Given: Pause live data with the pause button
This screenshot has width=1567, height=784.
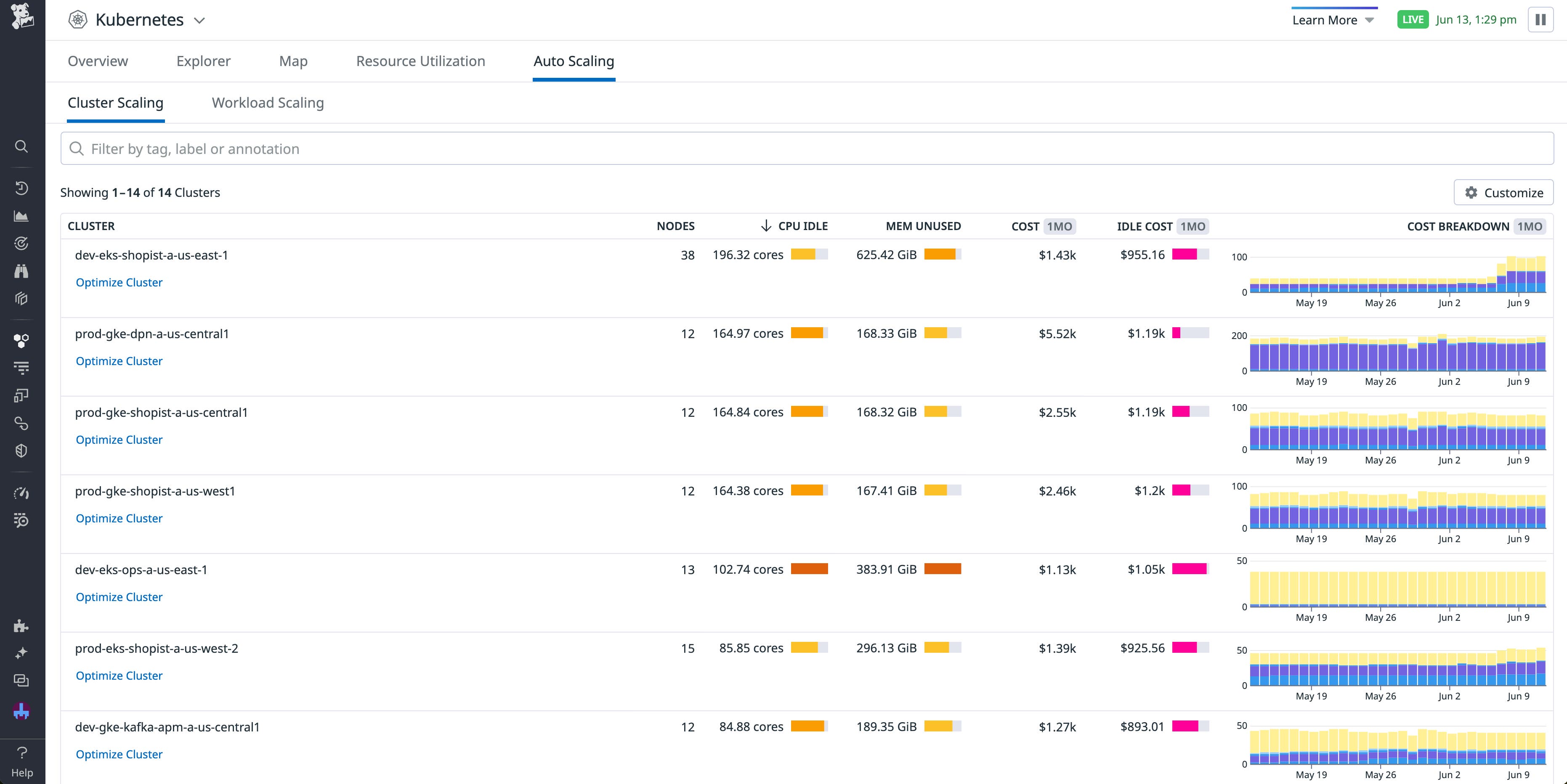Looking at the screenshot, I should pyautogui.click(x=1541, y=19).
